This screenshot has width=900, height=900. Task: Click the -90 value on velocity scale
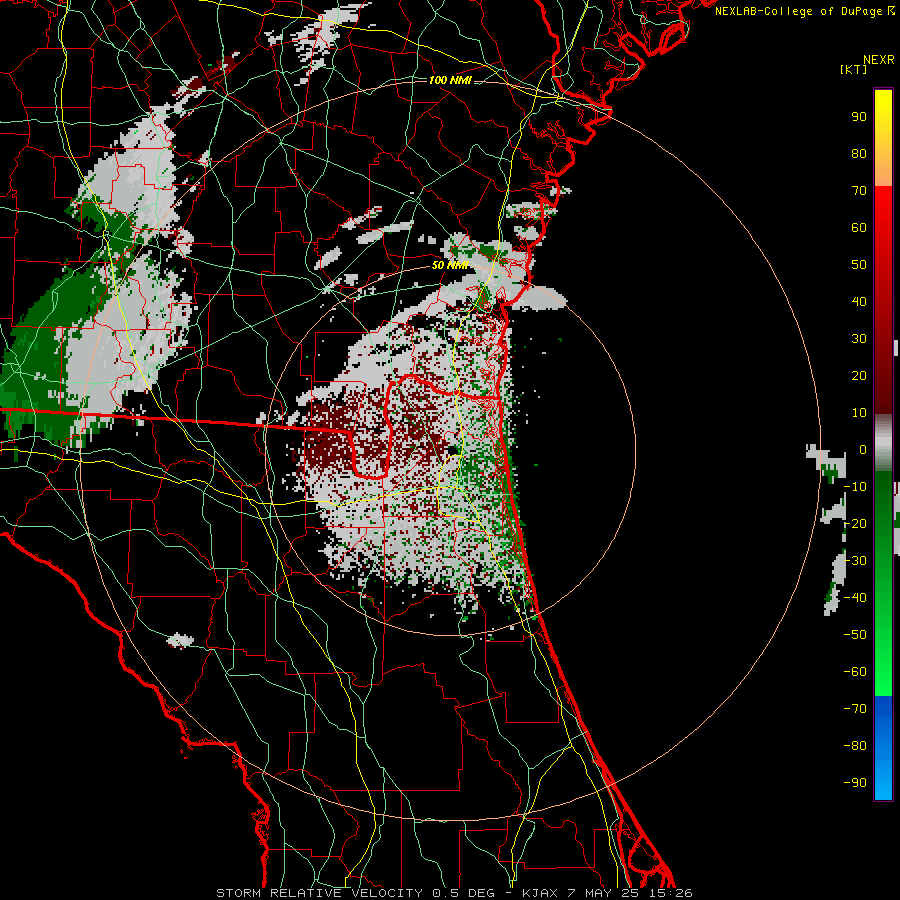pos(855,783)
